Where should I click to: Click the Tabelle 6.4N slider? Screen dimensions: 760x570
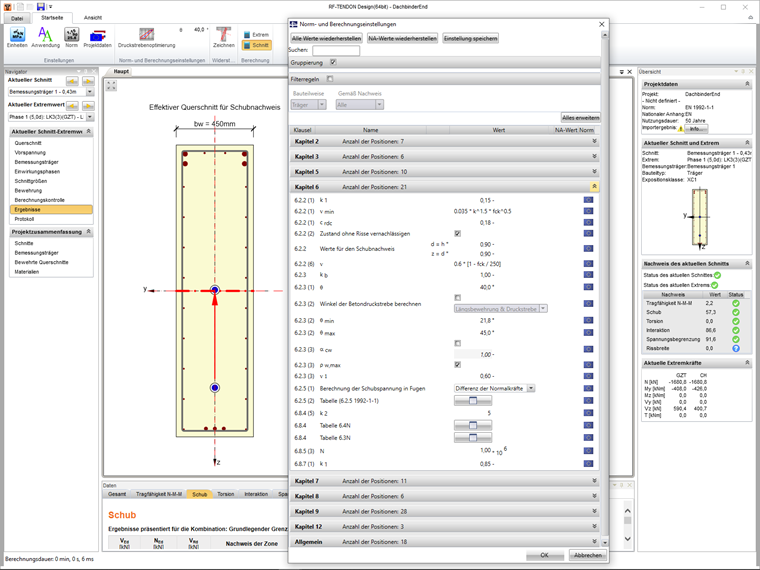[473, 425]
